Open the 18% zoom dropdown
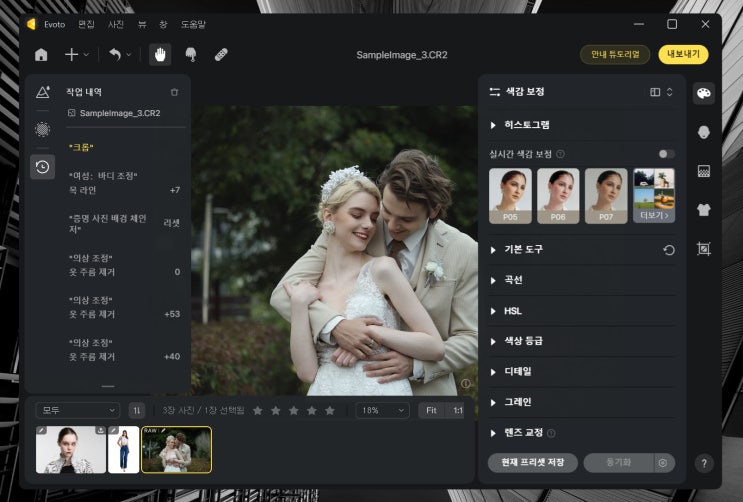Screen dimensions: 743x502 coord(382,411)
